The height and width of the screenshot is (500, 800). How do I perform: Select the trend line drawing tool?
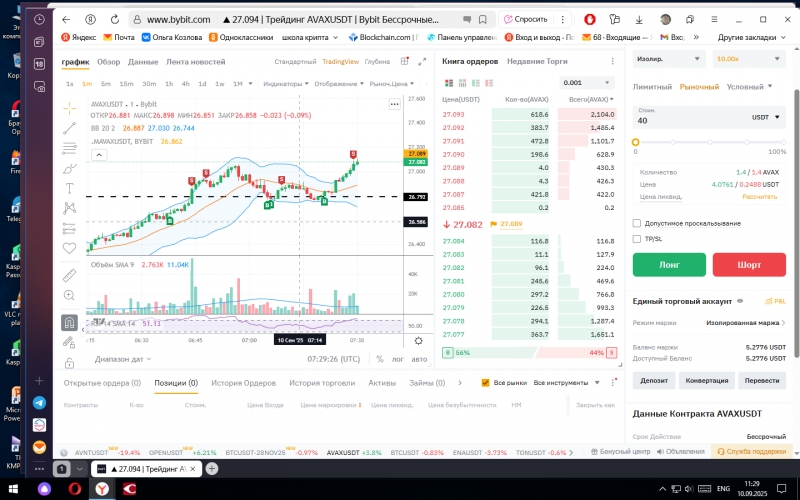coord(69,128)
